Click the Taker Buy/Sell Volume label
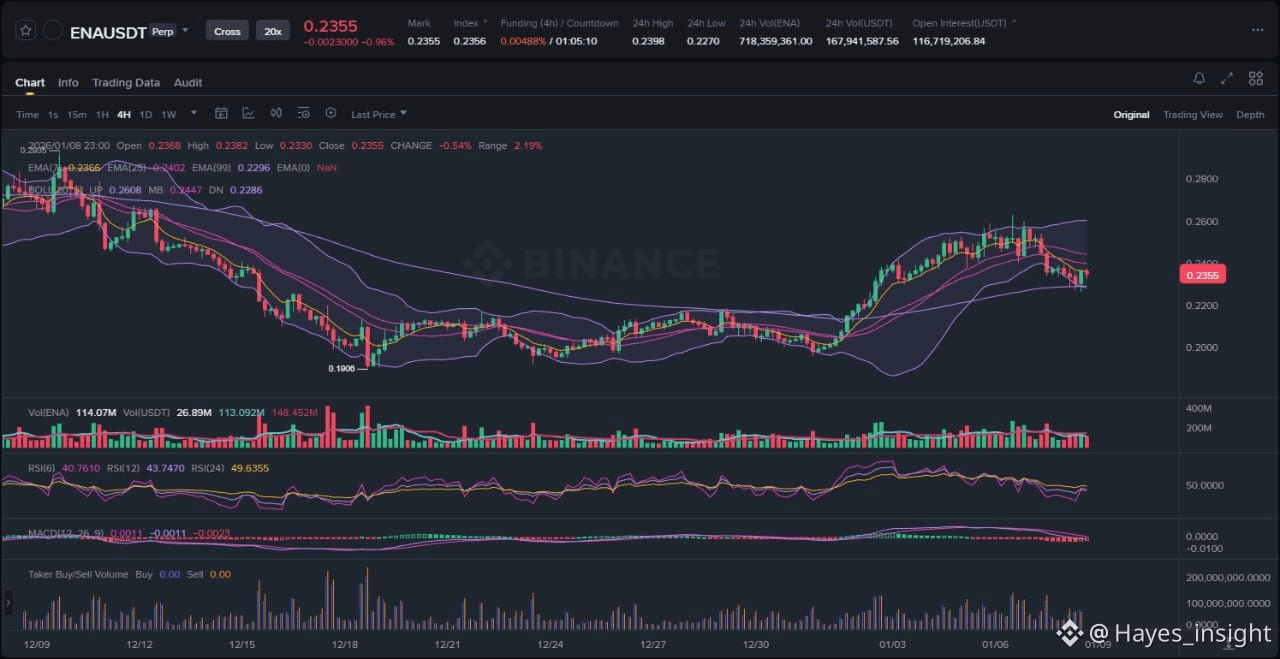Screen dimensions: 1280x659 click(x=78, y=574)
